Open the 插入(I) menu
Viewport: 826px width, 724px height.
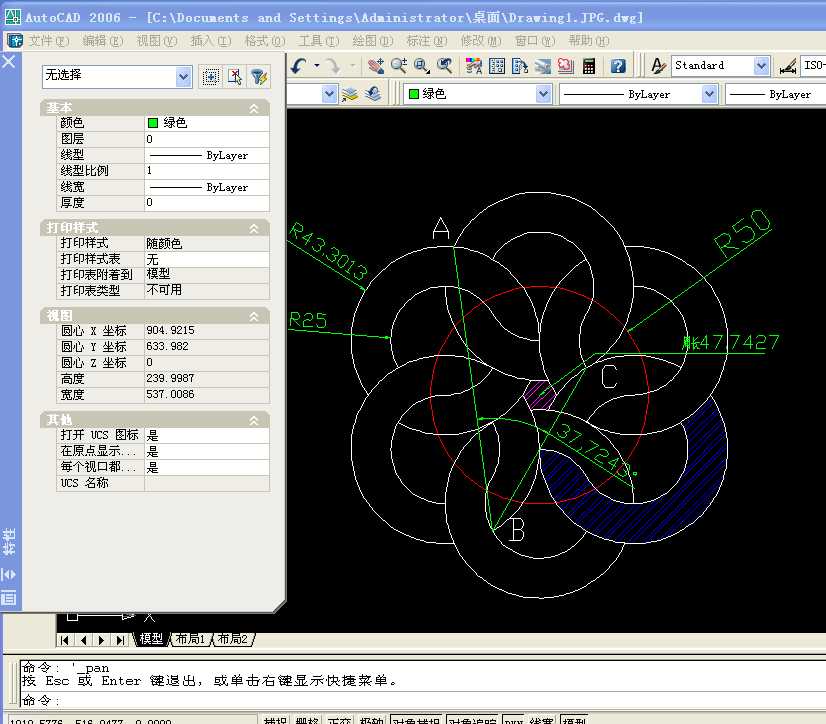[x=211, y=41]
